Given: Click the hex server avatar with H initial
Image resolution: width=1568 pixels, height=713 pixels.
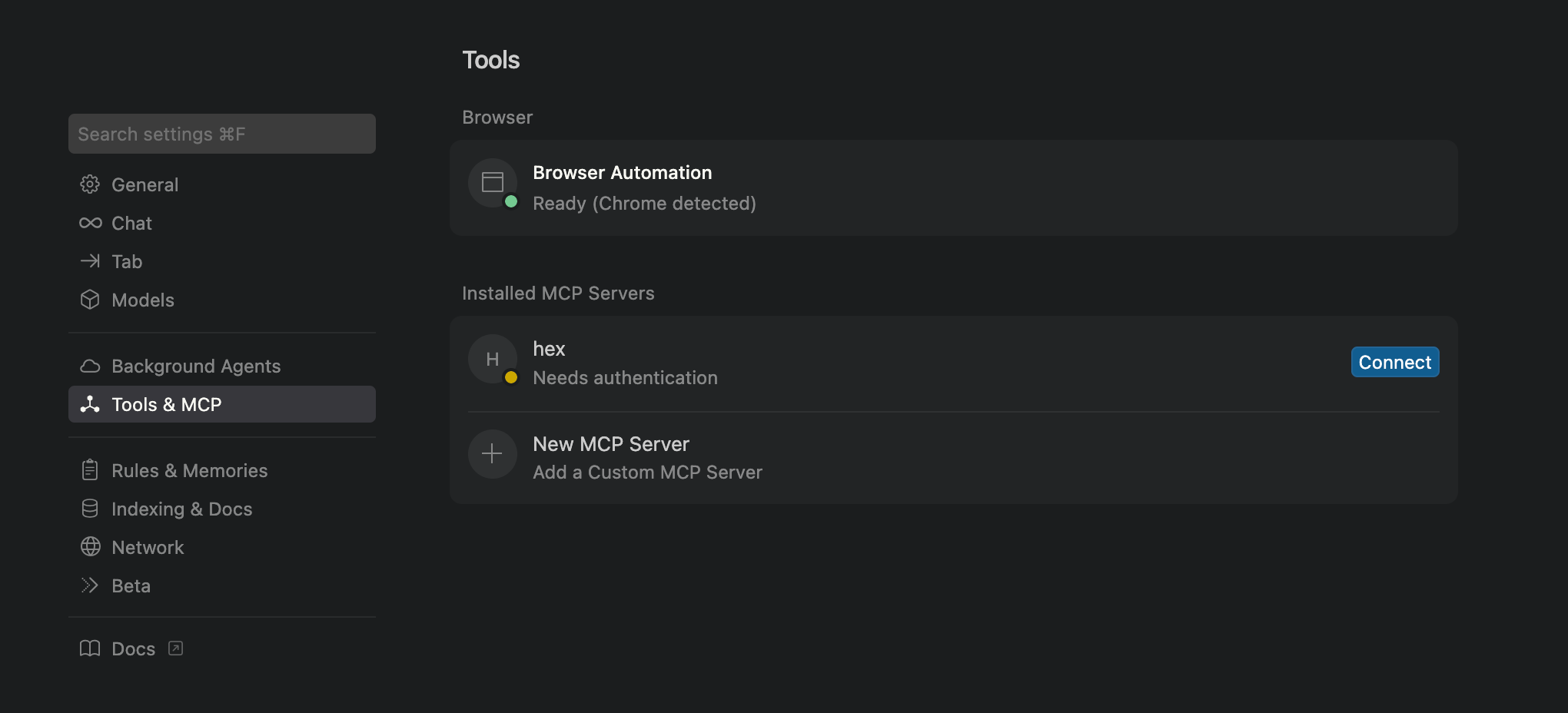Looking at the screenshot, I should coord(492,358).
